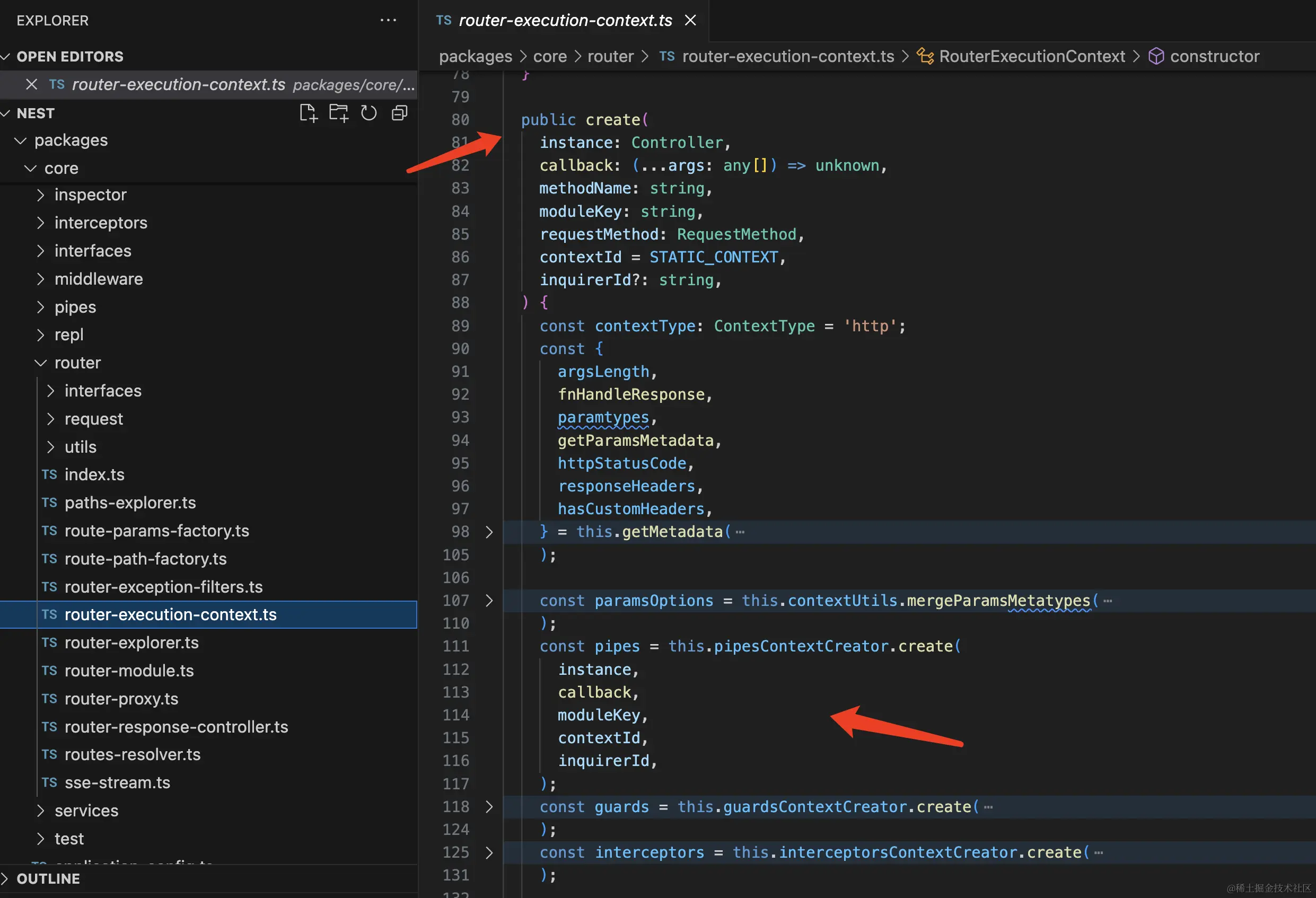Open sse-stream.ts file
1316x898 pixels.
point(117,782)
